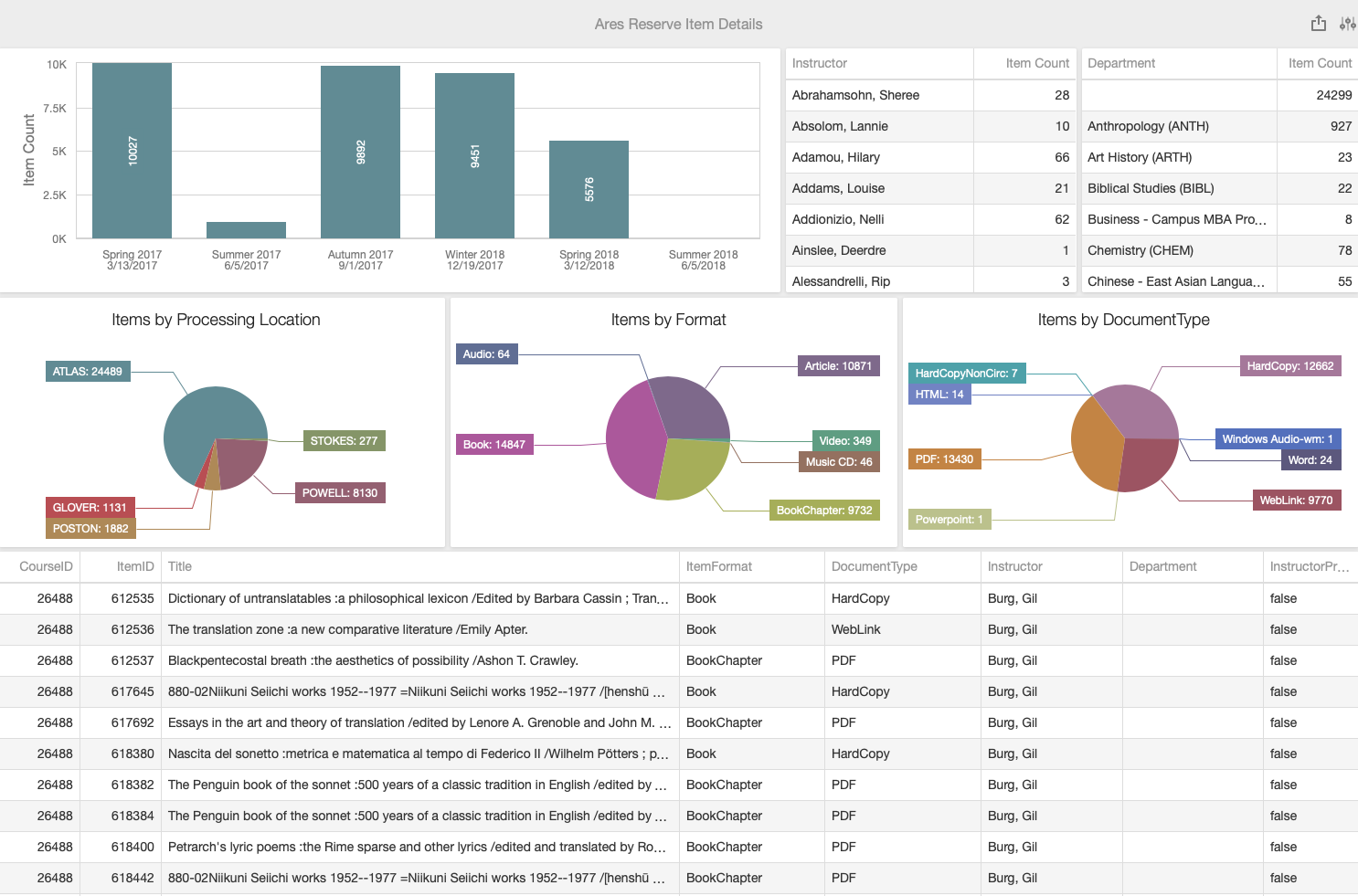Screen dimensions: 1358x896
Task: Sort by the Instructor column header
Action: pos(819,63)
